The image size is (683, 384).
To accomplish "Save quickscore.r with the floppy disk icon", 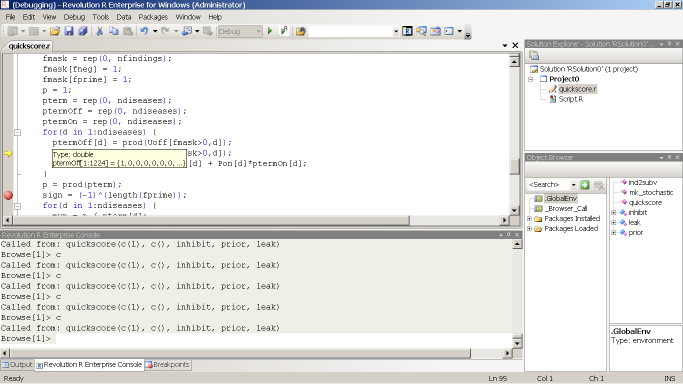I will tap(69, 31).
